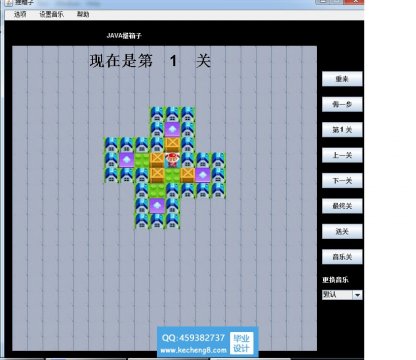Open the 设置音乐 menu
This screenshot has width=416, height=360.
tap(52, 14)
